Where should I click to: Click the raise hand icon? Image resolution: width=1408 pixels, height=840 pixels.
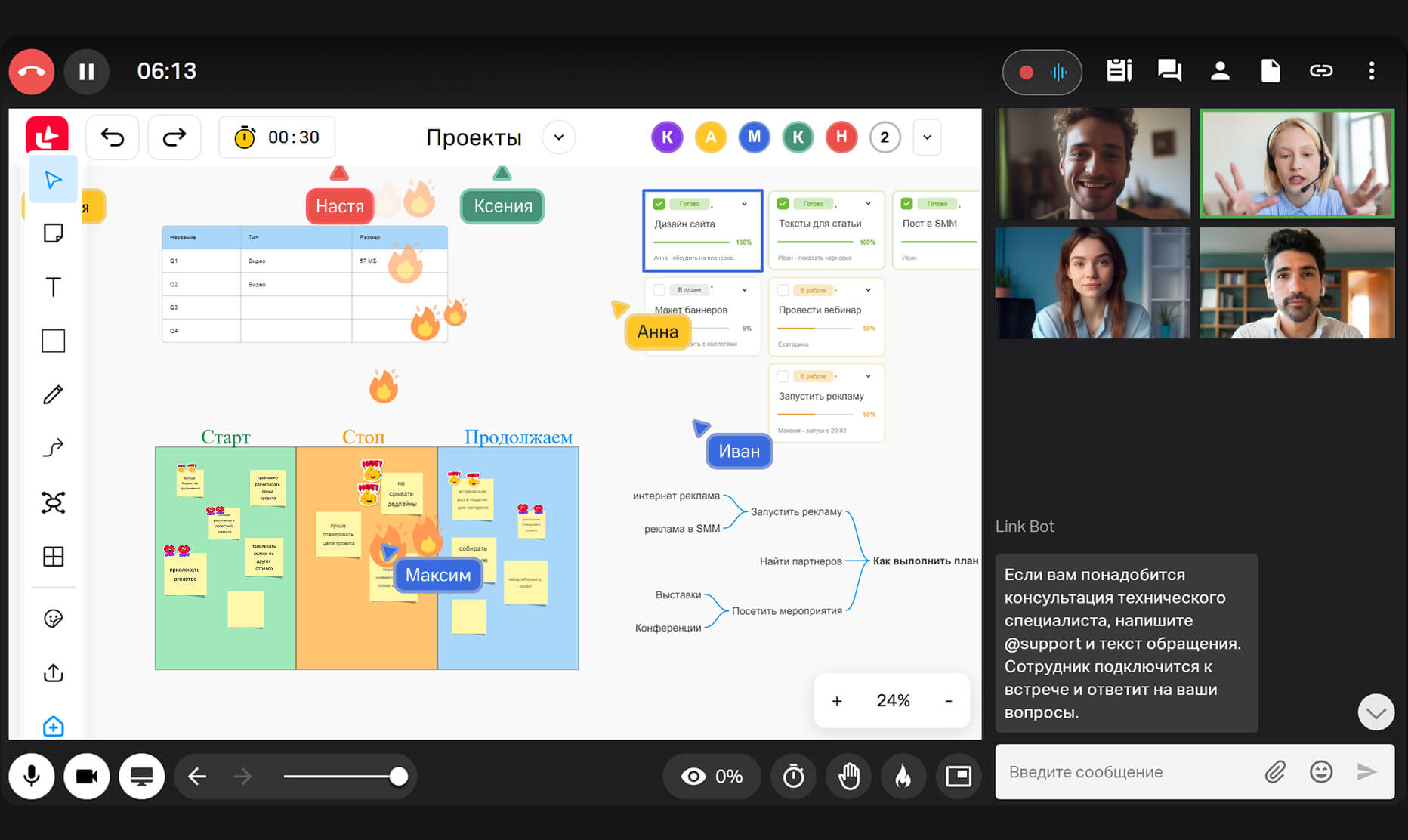(x=849, y=776)
